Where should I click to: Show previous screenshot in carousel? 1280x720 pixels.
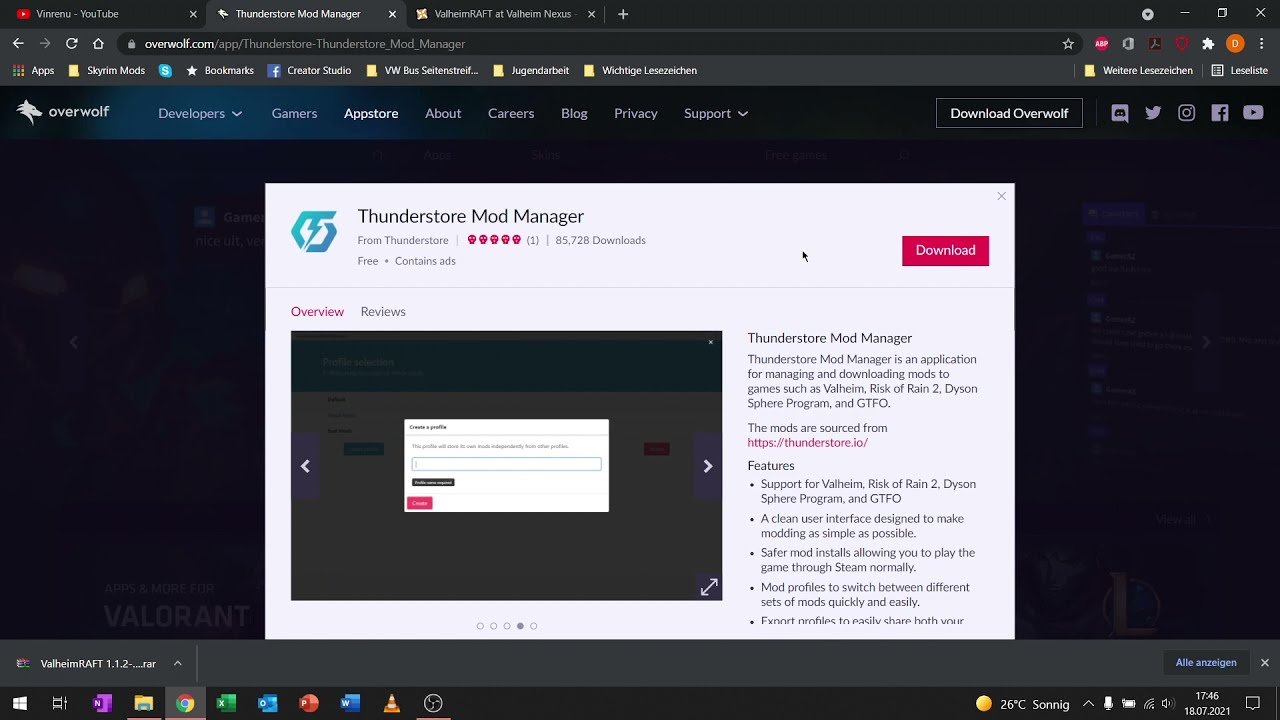[305, 466]
